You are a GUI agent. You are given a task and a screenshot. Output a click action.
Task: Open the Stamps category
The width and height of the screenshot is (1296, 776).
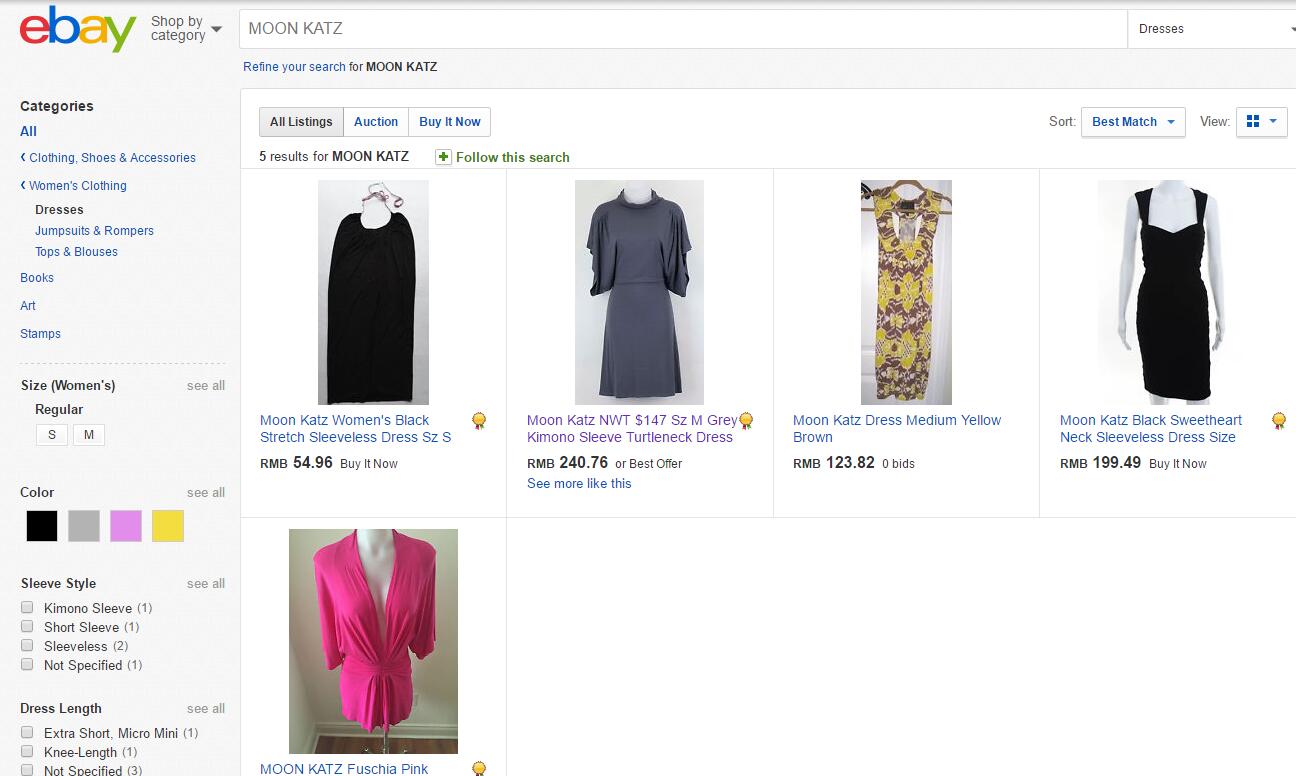tap(40, 334)
